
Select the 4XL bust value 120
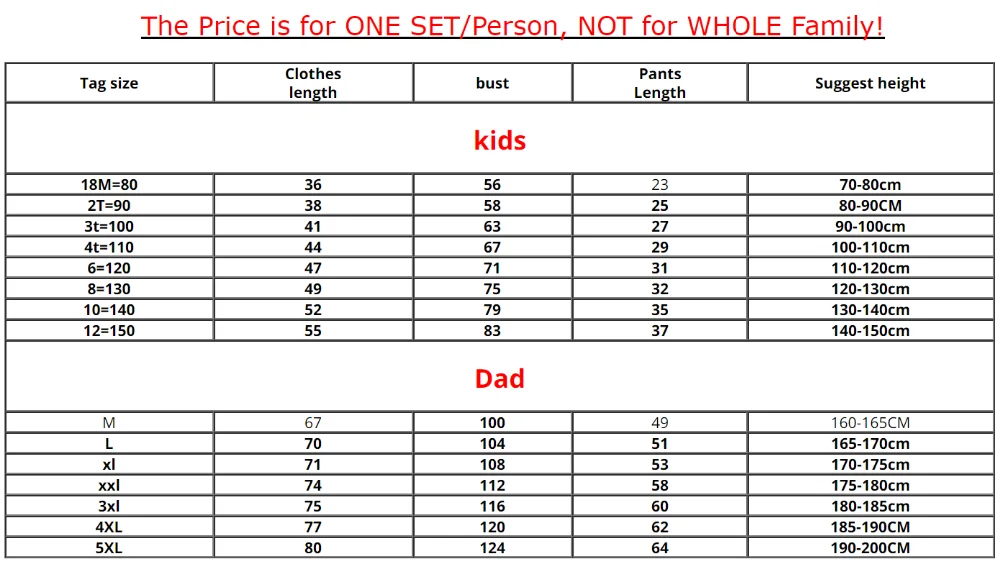point(492,527)
